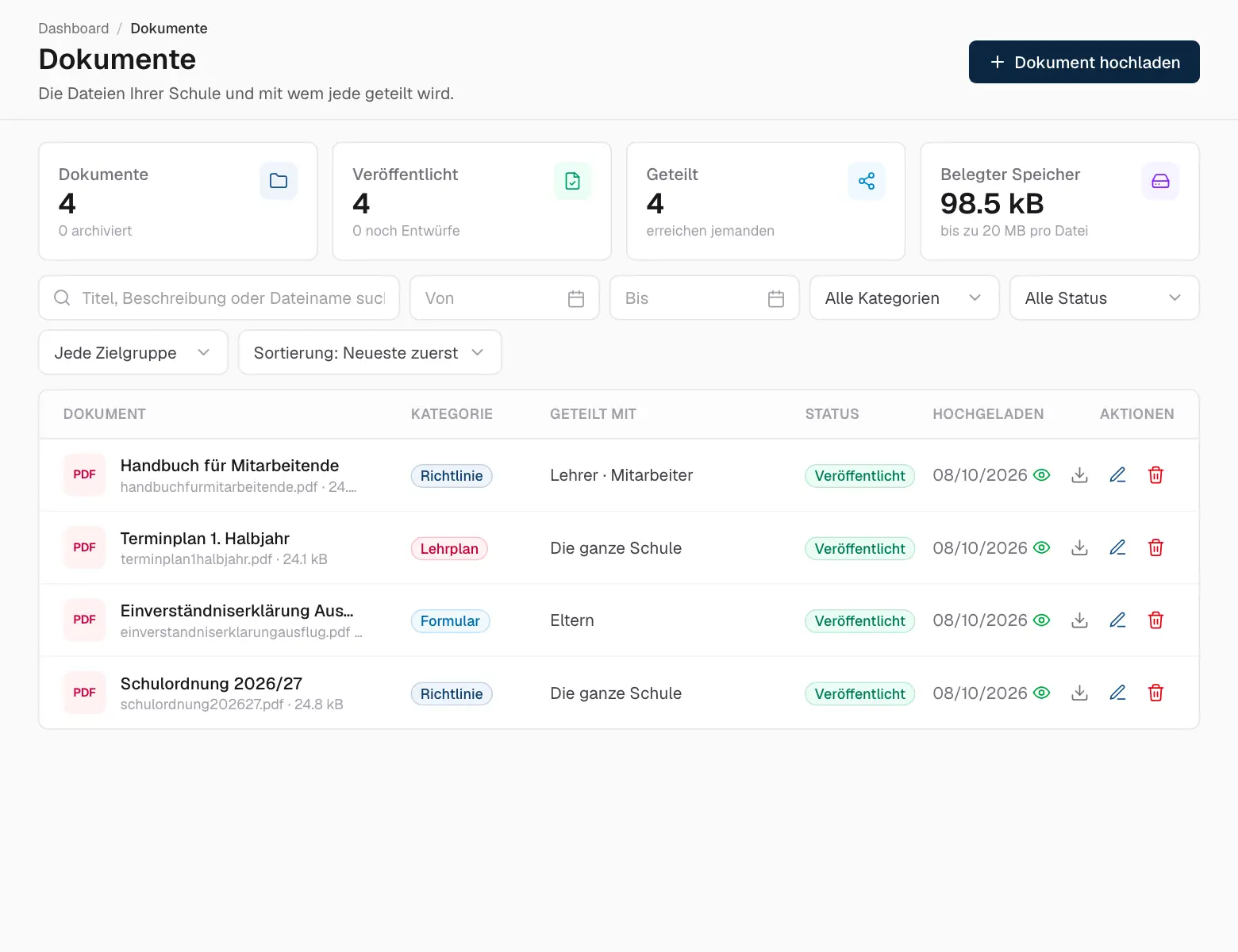Click the Lehrplan category badge
Screen dimensions: 1238x952
point(449,548)
